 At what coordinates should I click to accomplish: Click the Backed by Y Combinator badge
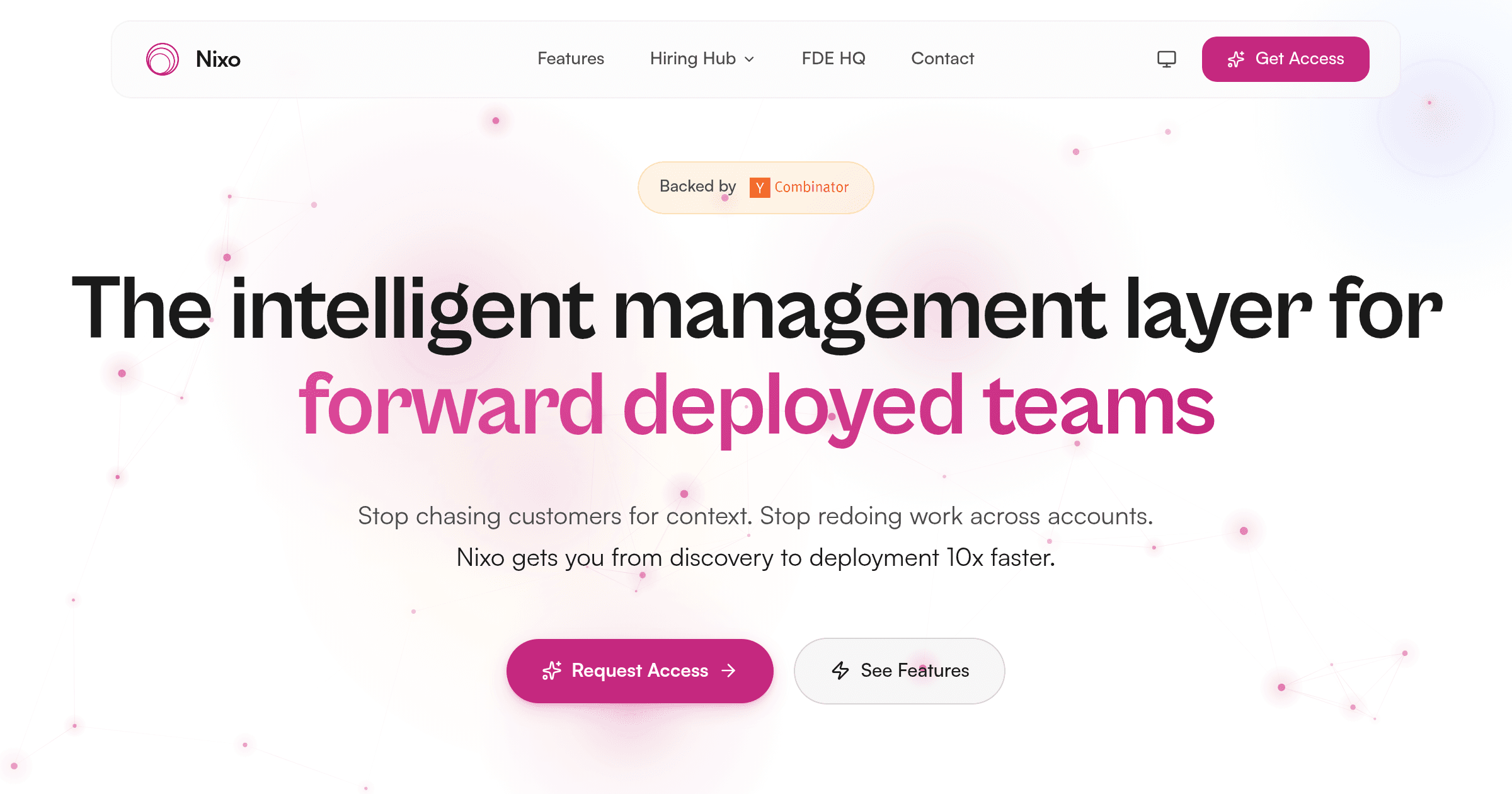click(755, 187)
